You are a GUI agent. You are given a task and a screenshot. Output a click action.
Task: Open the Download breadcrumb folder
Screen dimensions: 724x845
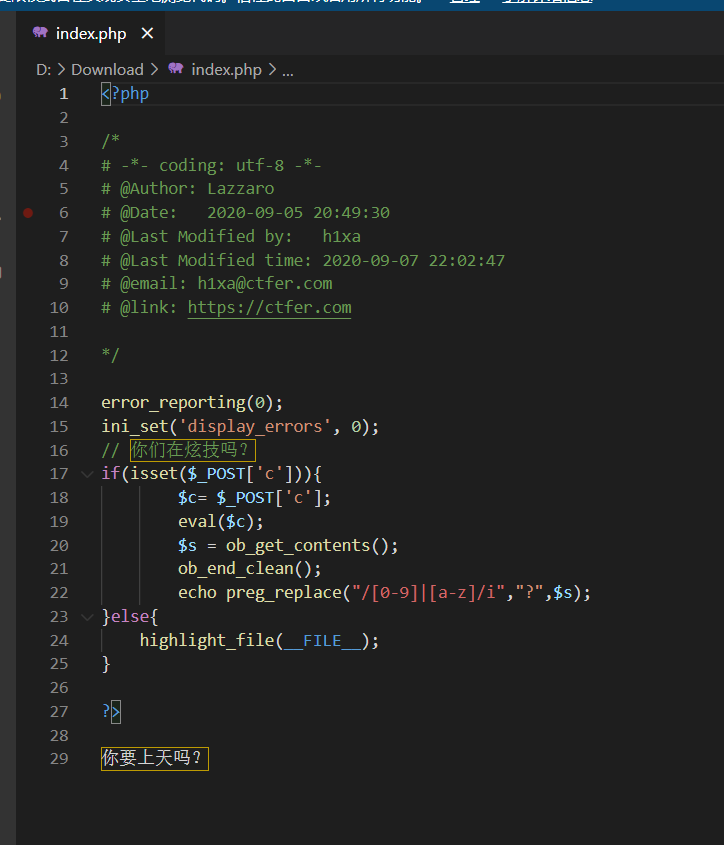(x=107, y=70)
